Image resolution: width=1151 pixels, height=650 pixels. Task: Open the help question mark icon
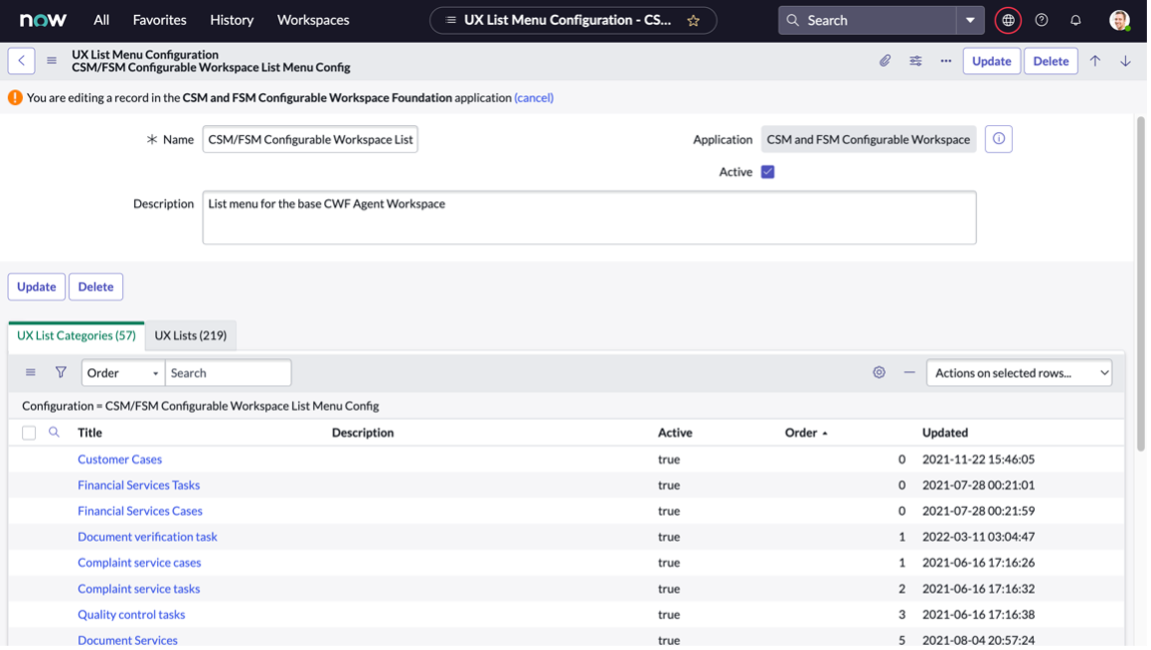pos(1041,21)
